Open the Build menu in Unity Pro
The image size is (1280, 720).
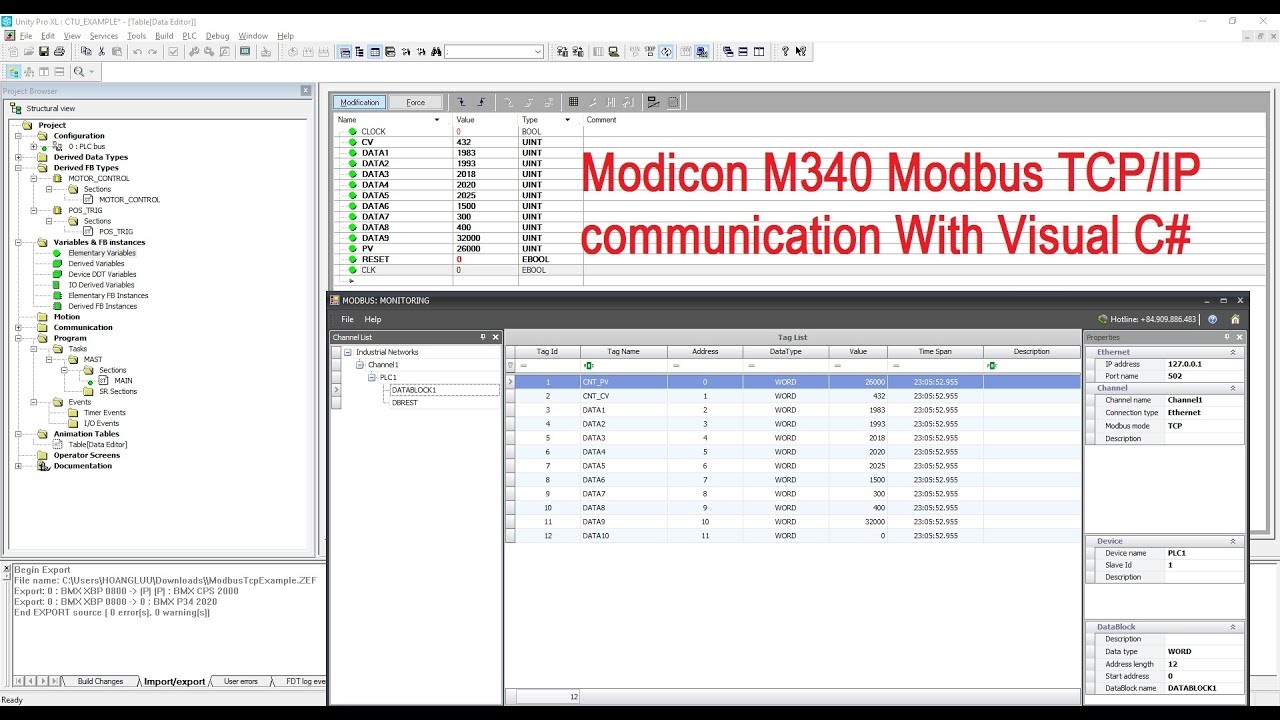click(x=164, y=36)
